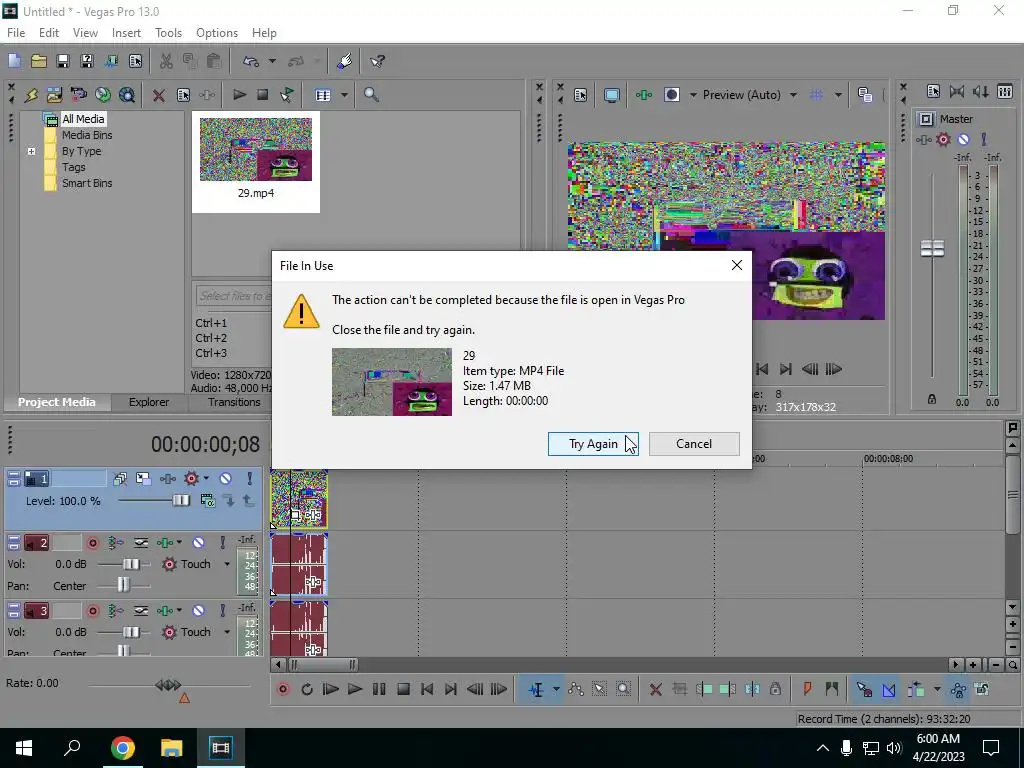Expand the By Type tree node
This screenshot has height=768, width=1024.
coord(31,152)
